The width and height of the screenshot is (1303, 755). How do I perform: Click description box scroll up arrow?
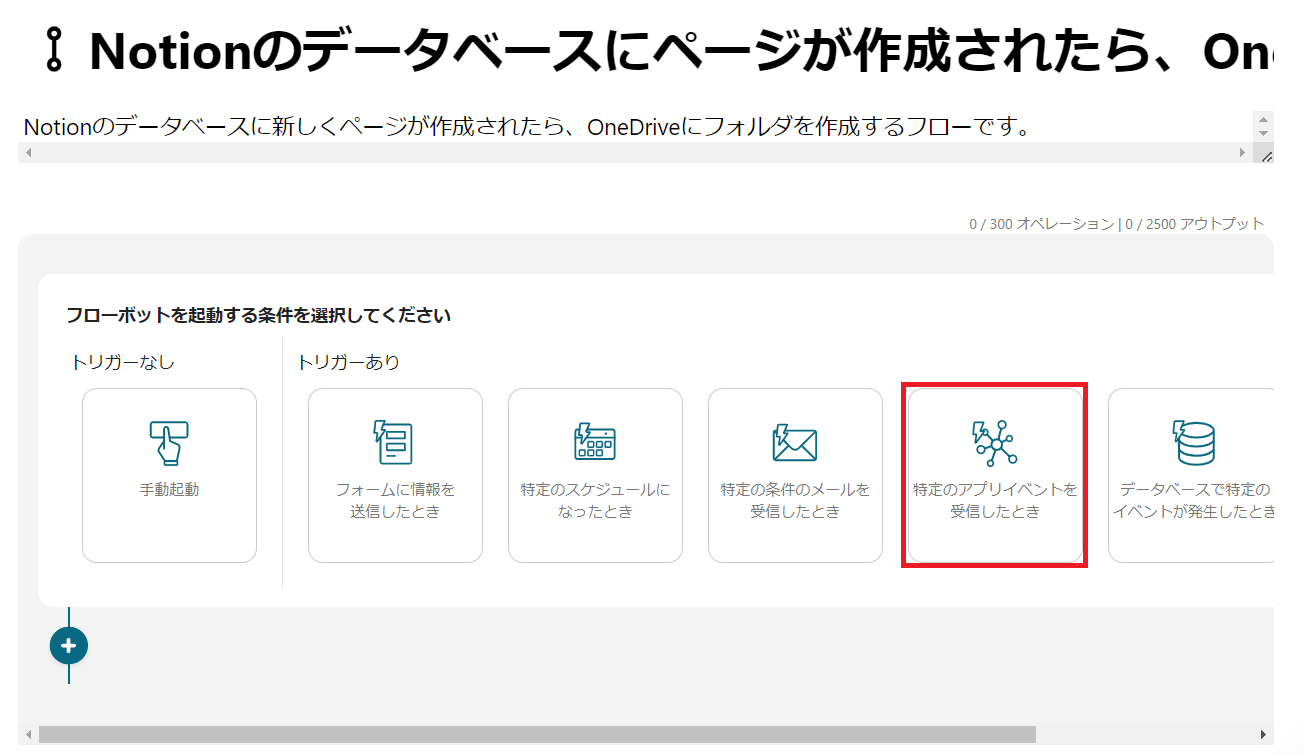1263,119
